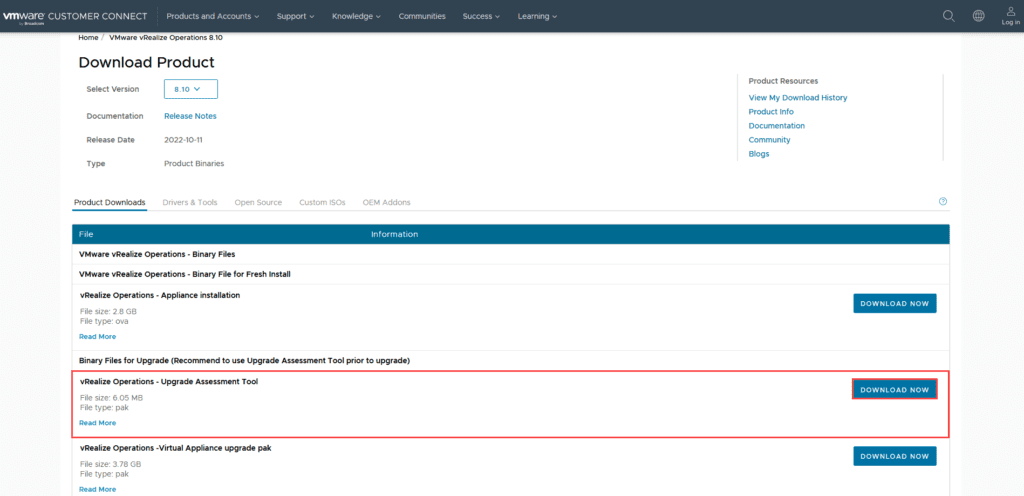This screenshot has width=1024, height=496.
Task: Select the Product Downloads tab
Action: coord(110,202)
